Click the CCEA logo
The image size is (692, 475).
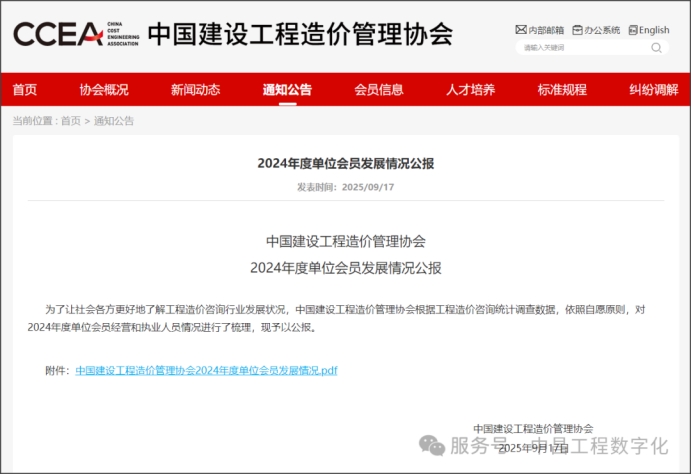point(72,35)
